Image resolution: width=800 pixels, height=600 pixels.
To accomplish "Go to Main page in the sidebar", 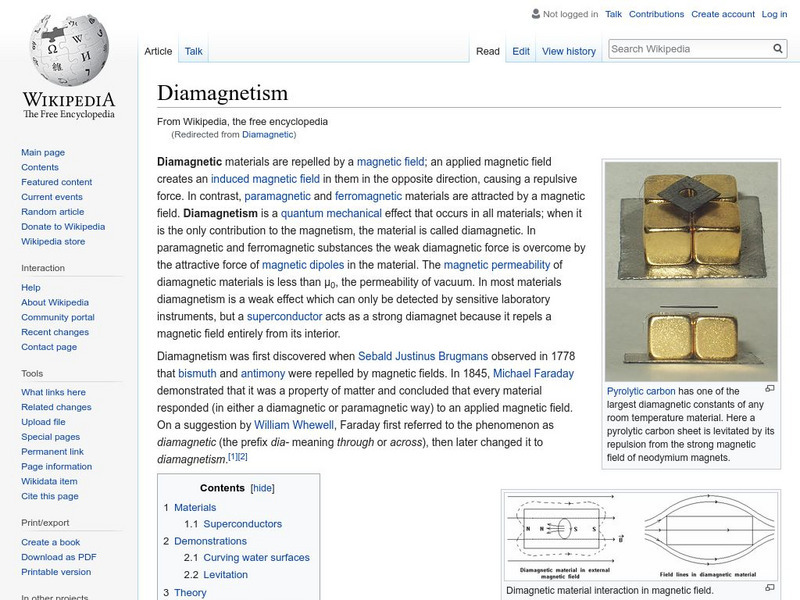I will tap(43, 152).
